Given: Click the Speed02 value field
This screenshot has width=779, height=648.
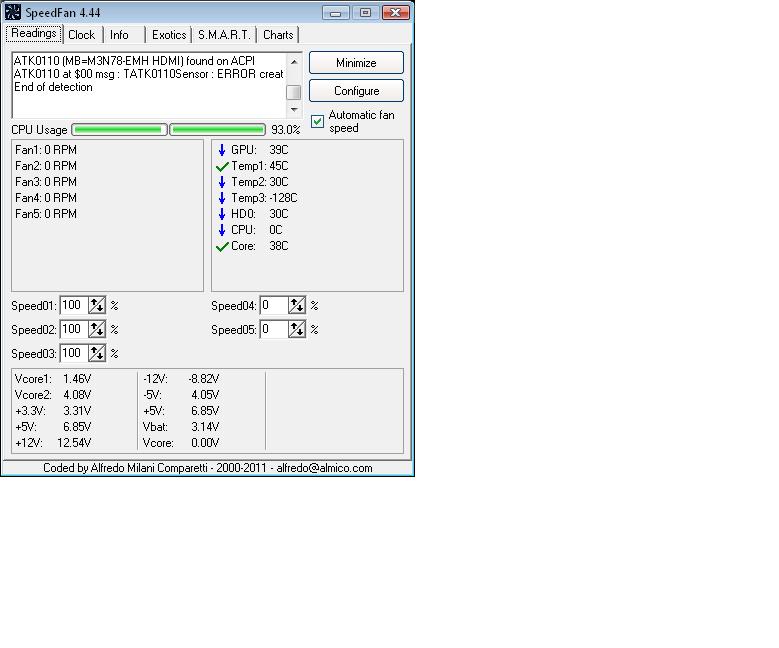Looking at the screenshot, I should (x=74, y=329).
